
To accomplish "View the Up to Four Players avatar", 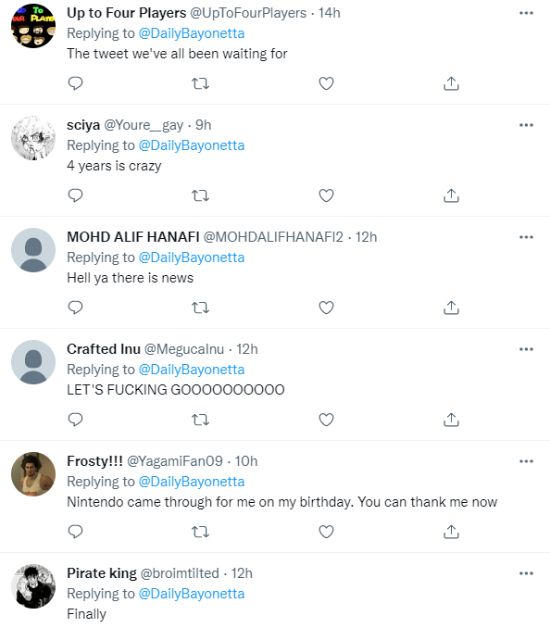I will coord(33,26).
